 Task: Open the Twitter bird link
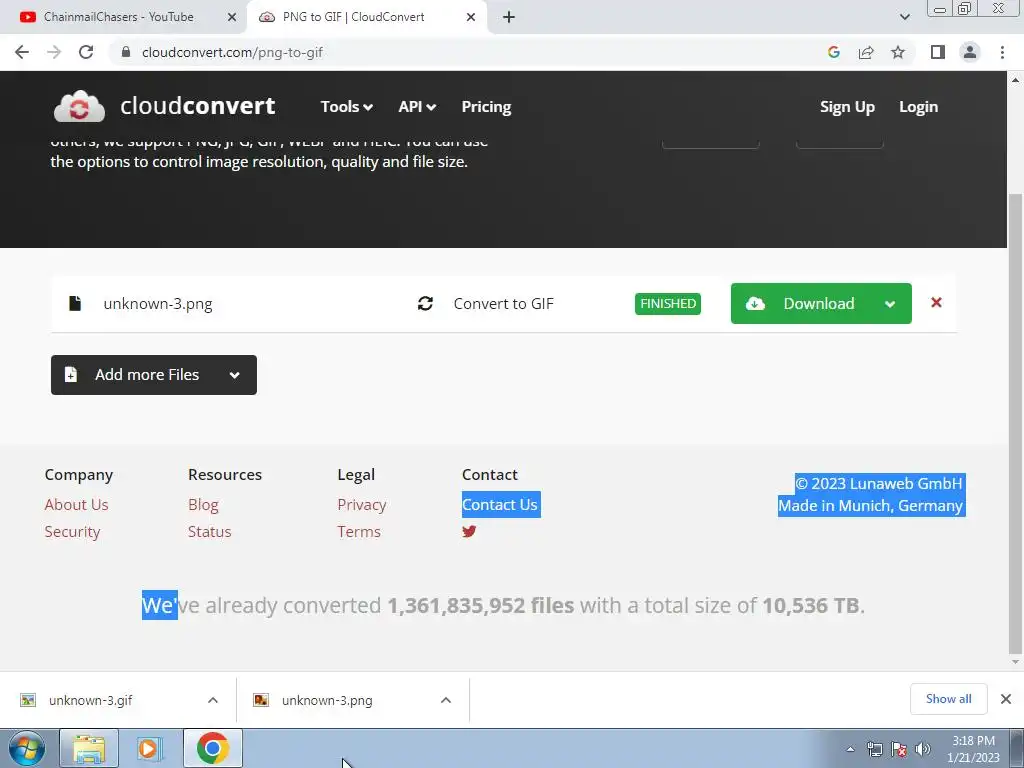click(469, 532)
